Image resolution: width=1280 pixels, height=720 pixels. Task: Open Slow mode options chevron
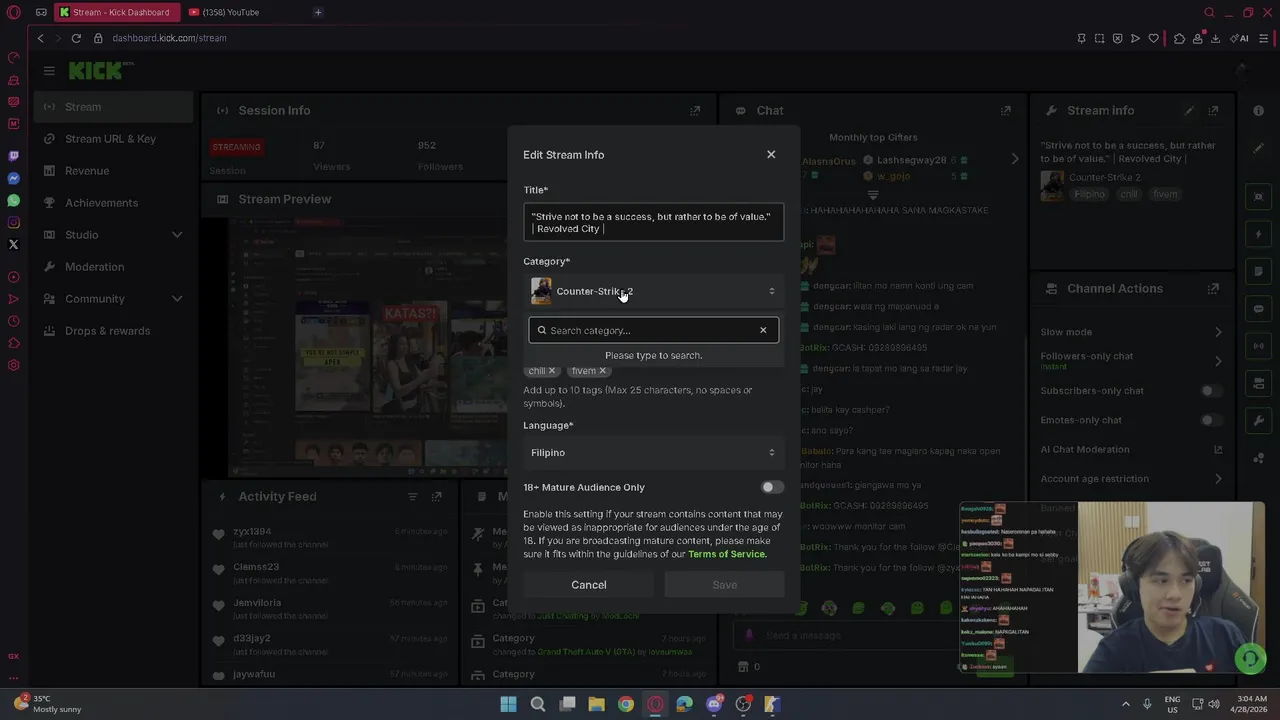coord(1218,332)
